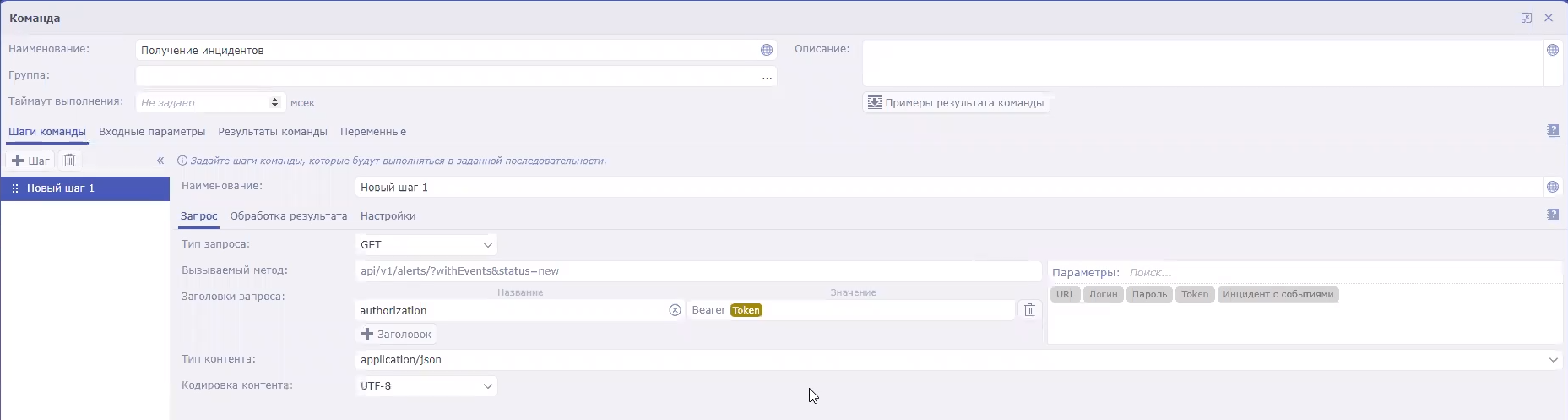This screenshot has height=420, width=1568.
Task: Click the globe icon next to Наименование field
Action: click(766, 50)
